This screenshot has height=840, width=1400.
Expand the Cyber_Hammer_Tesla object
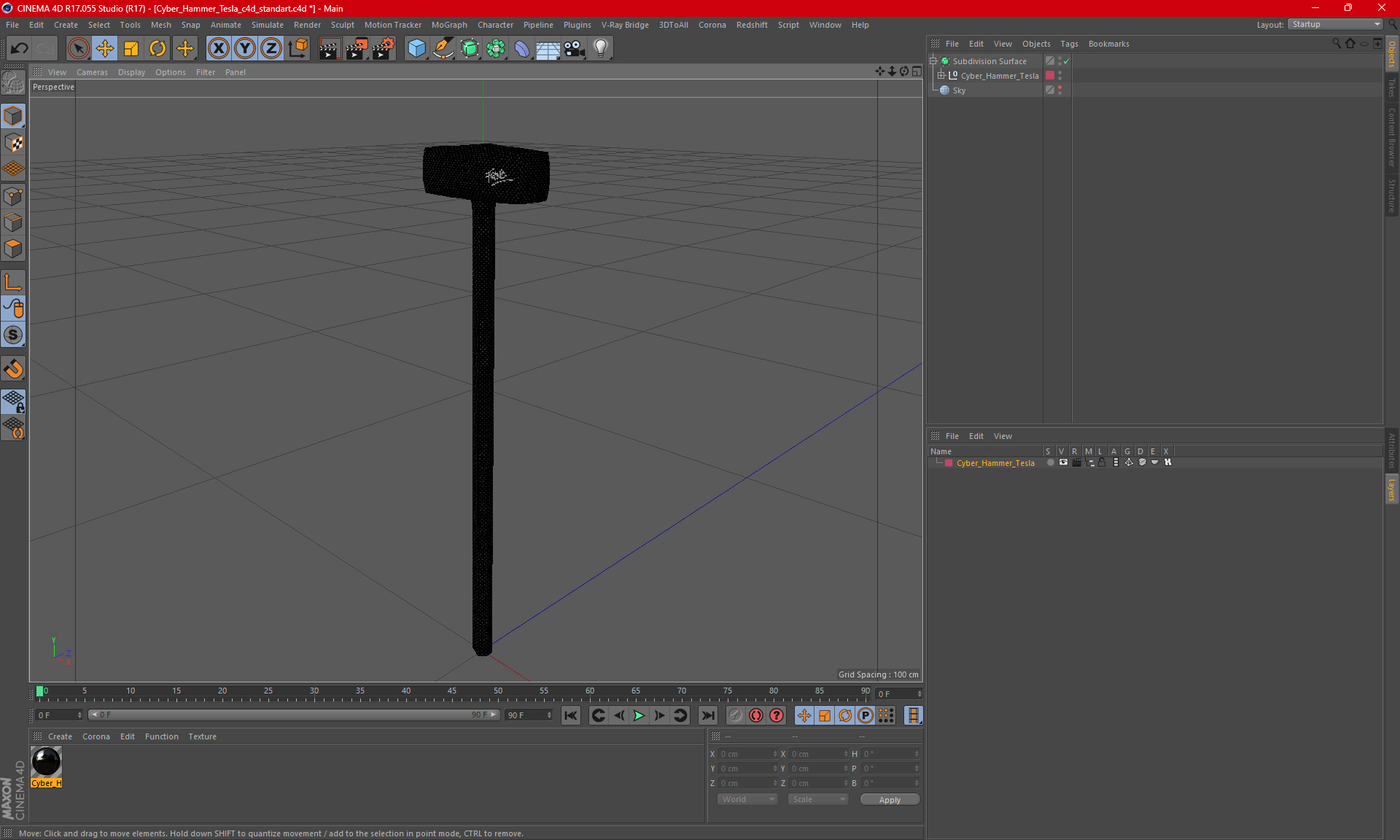(941, 76)
